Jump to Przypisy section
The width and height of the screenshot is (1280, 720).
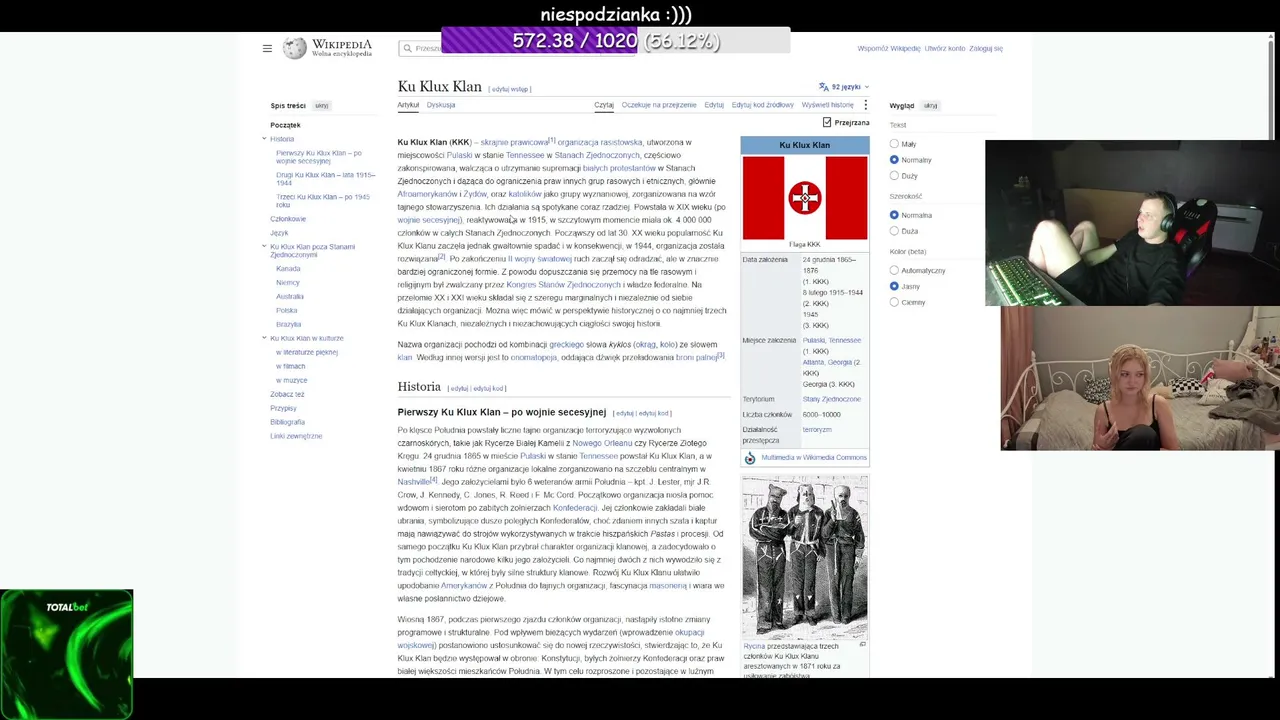pyautogui.click(x=283, y=408)
